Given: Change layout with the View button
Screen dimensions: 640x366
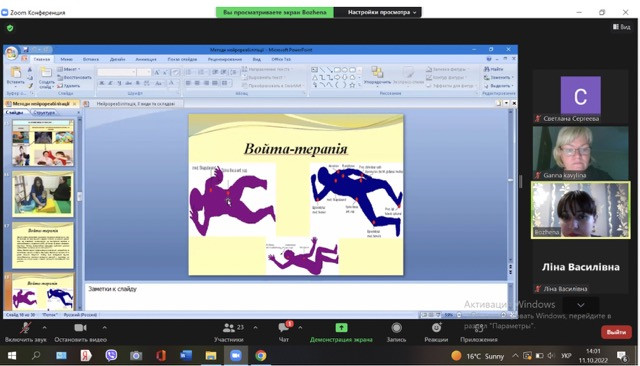Looking at the screenshot, I should point(622,27).
